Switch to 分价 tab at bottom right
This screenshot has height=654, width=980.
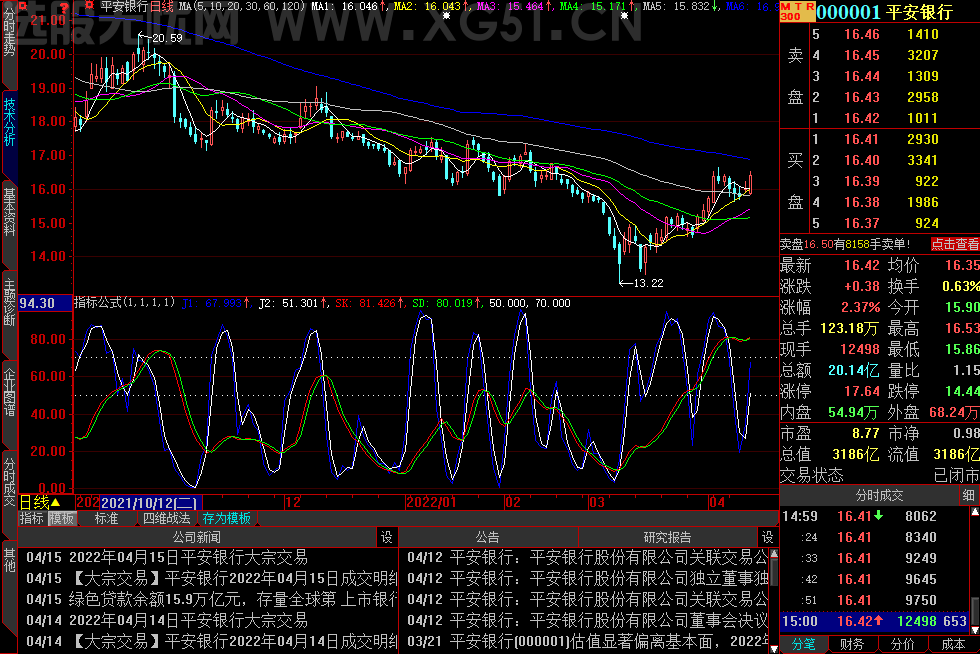pyautogui.click(x=902, y=645)
